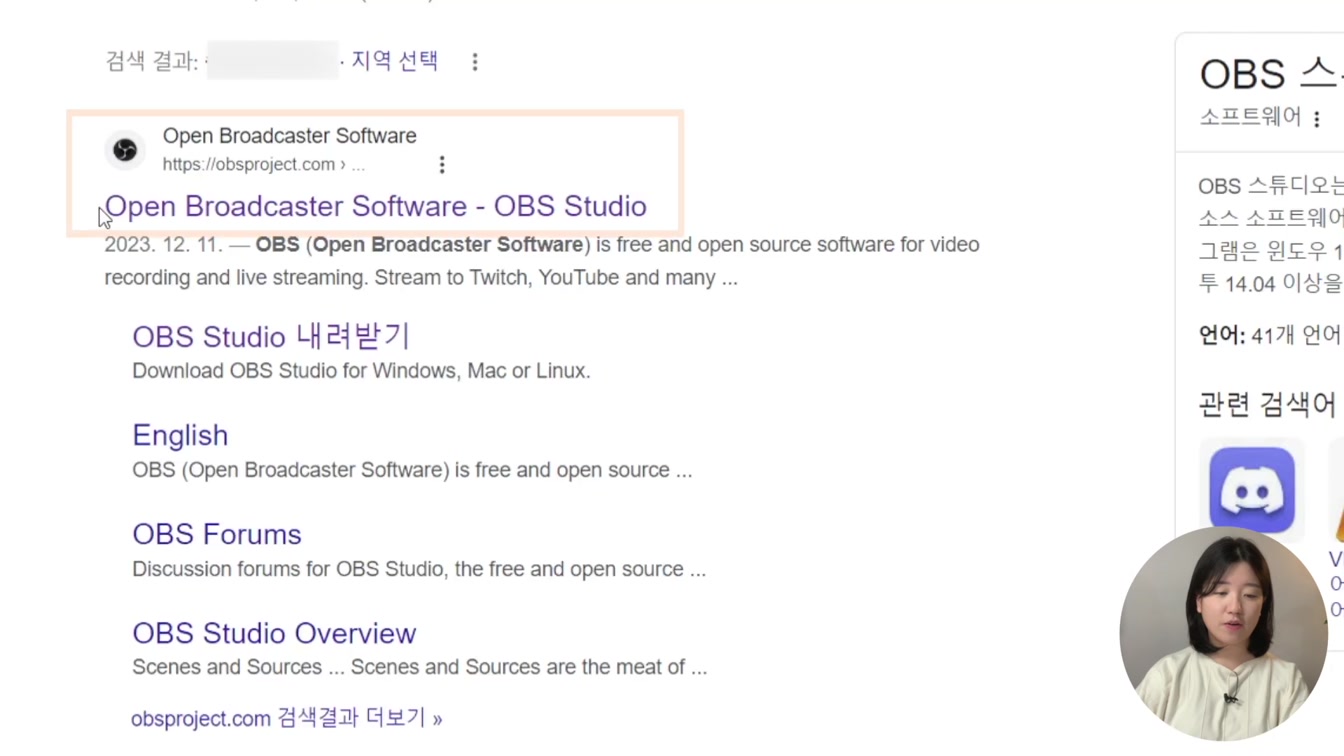Click the 2023. 12. 11. result snippet text

coord(541,261)
